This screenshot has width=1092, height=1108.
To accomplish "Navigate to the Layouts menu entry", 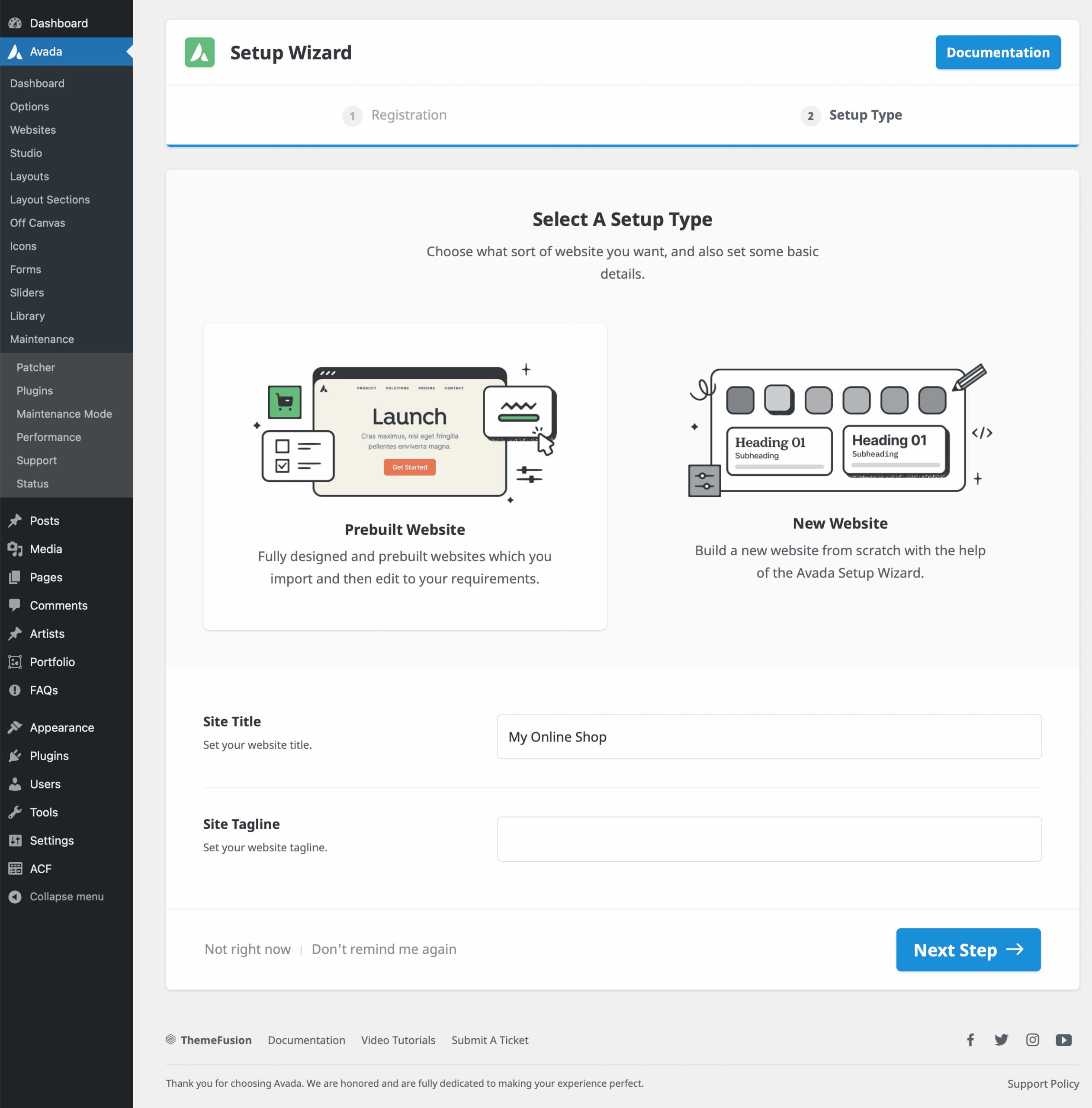I will coord(29,176).
